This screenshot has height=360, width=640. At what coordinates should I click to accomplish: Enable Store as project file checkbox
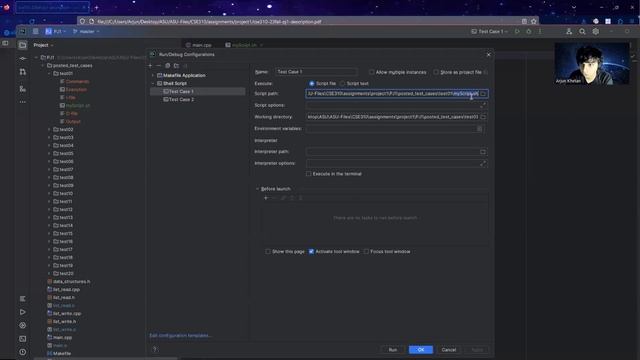(436, 72)
